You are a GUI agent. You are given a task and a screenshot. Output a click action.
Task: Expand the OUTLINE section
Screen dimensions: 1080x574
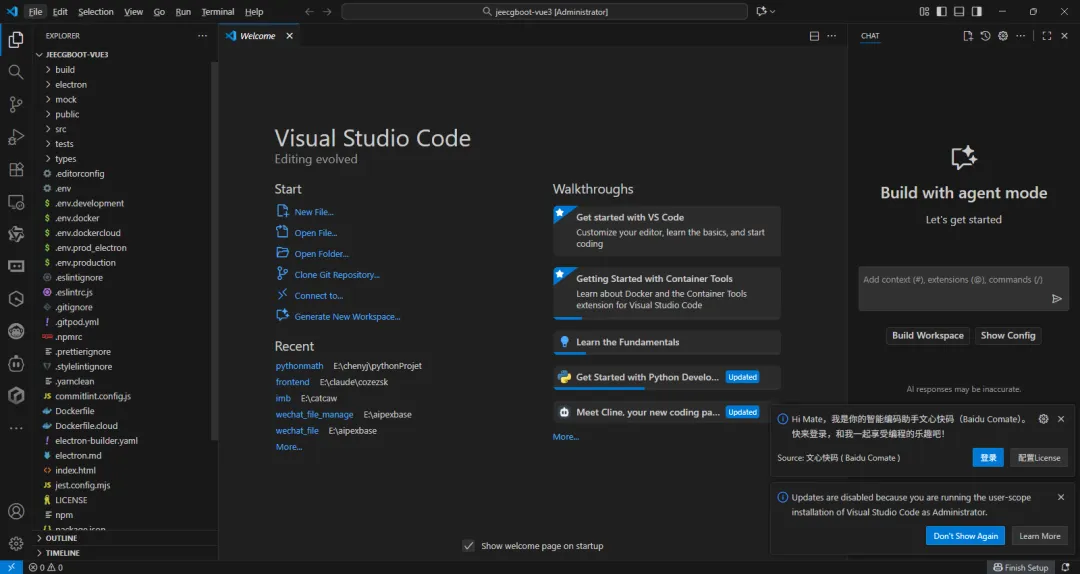pos(61,538)
